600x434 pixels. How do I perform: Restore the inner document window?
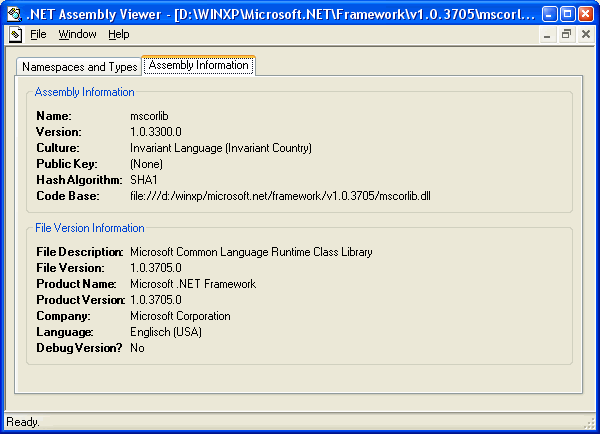[566, 34]
